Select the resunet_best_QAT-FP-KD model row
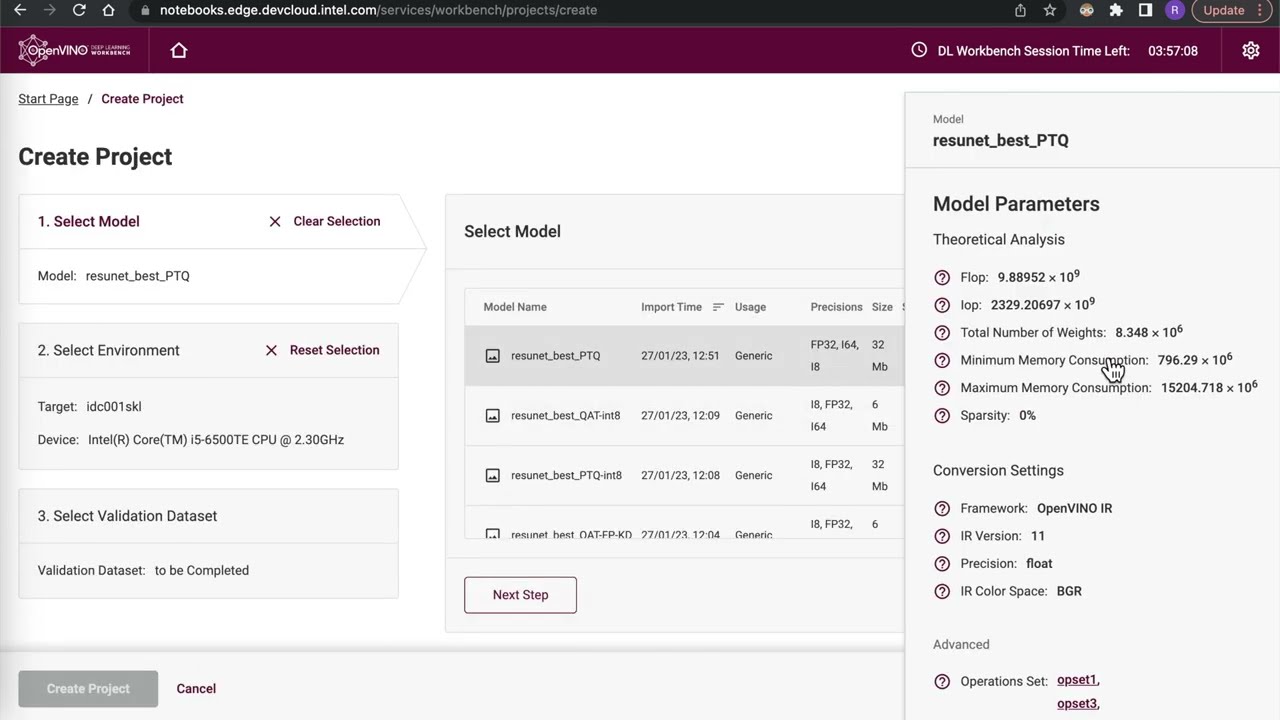 point(685,523)
